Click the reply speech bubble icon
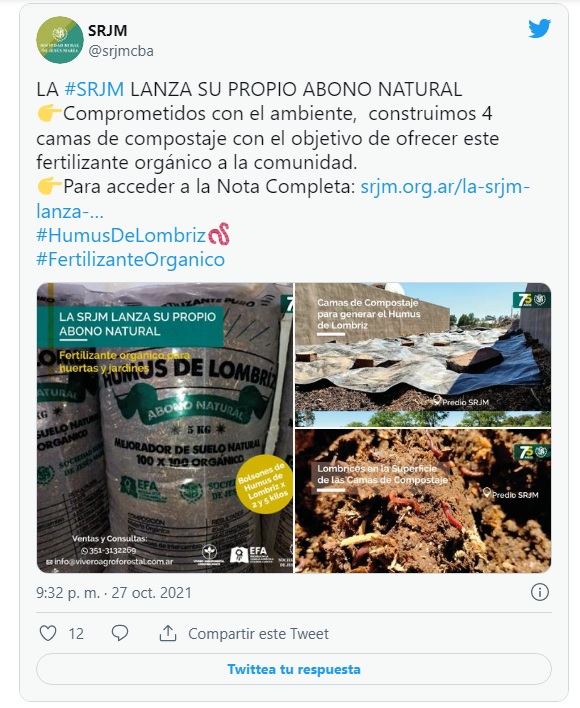580x708 pixels. pos(120,633)
